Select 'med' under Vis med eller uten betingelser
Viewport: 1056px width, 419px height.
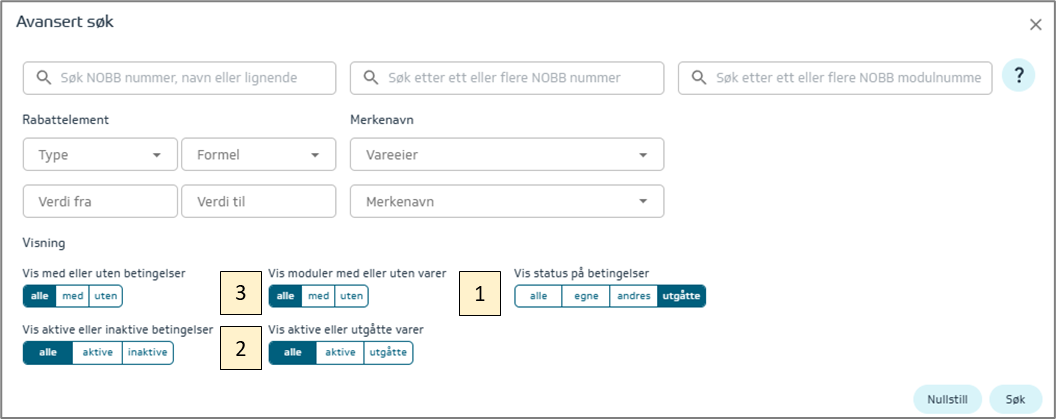point(72,296)
